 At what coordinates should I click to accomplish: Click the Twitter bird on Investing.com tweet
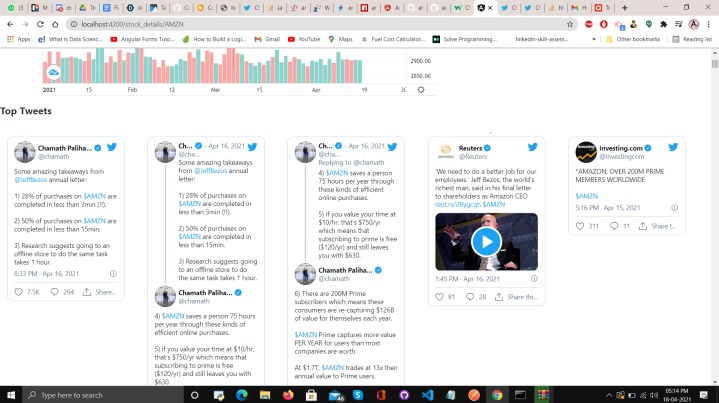[673, 147]
